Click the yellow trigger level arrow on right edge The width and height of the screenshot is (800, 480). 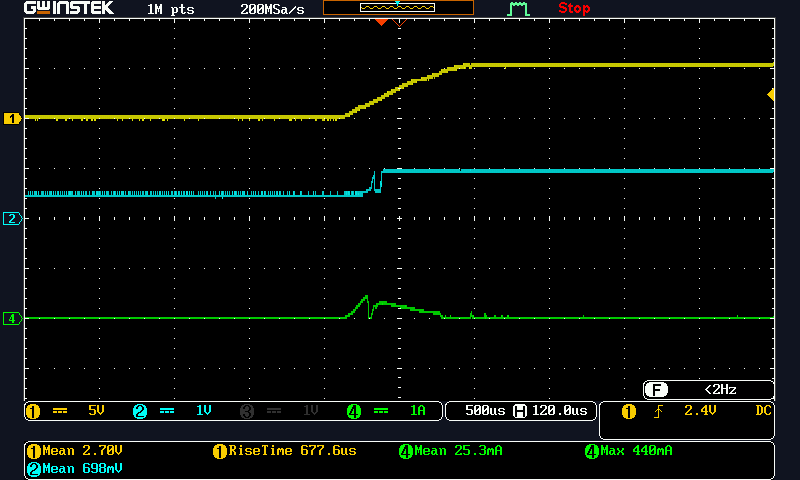click(x=770, y=94)
